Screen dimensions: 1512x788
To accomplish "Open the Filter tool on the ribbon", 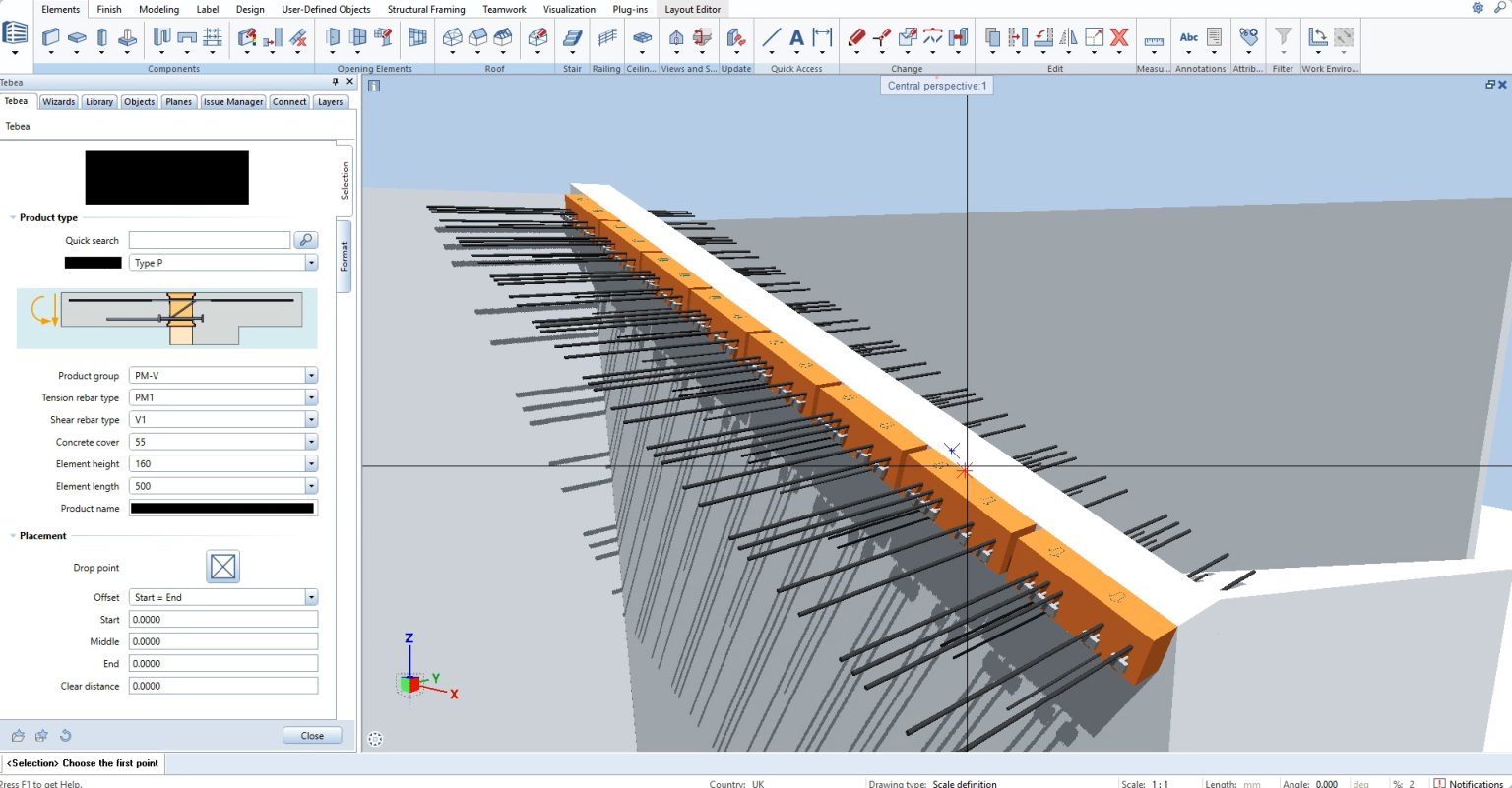I will [1284, 37].
